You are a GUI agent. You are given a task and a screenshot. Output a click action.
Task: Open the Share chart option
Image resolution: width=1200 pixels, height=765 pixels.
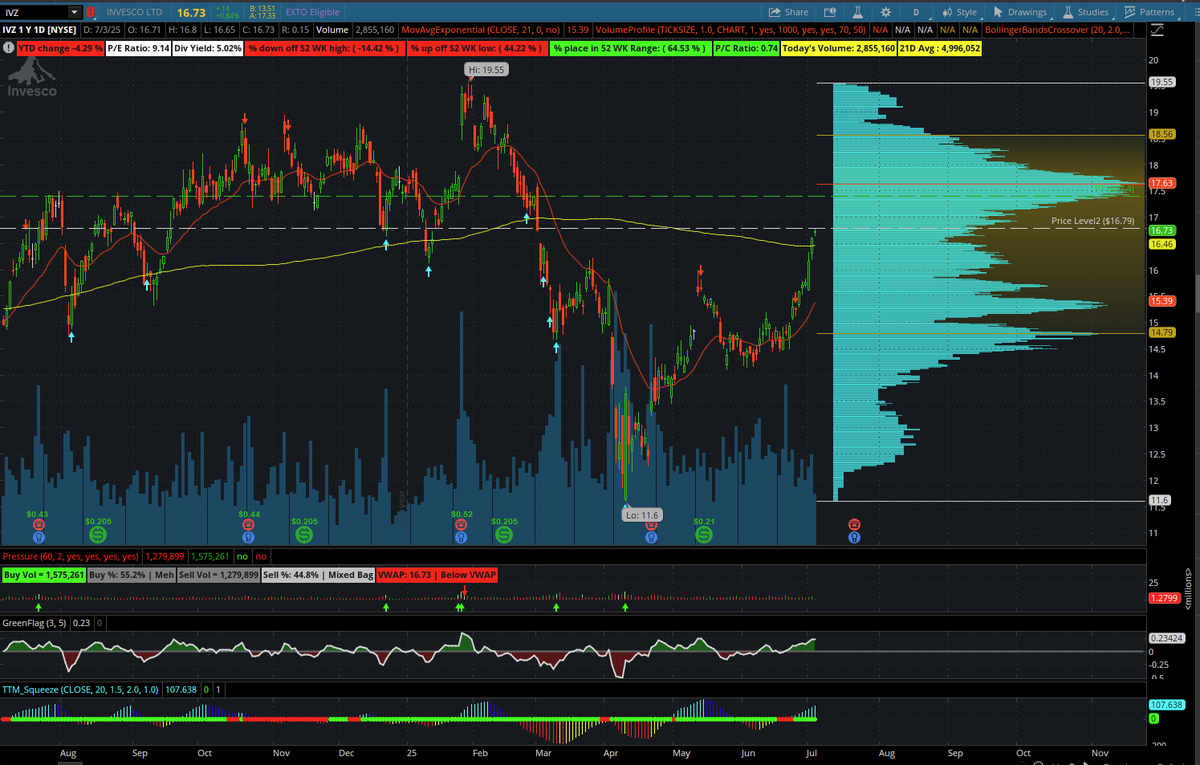coord(789,12)
